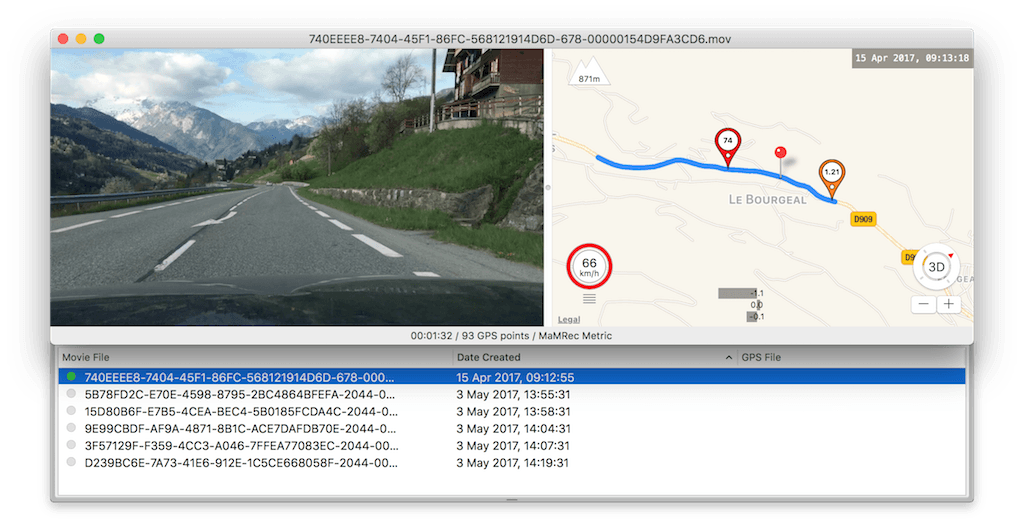Click date 3 May 2017, 13:55:31 cell

click(x=513, y=394)
